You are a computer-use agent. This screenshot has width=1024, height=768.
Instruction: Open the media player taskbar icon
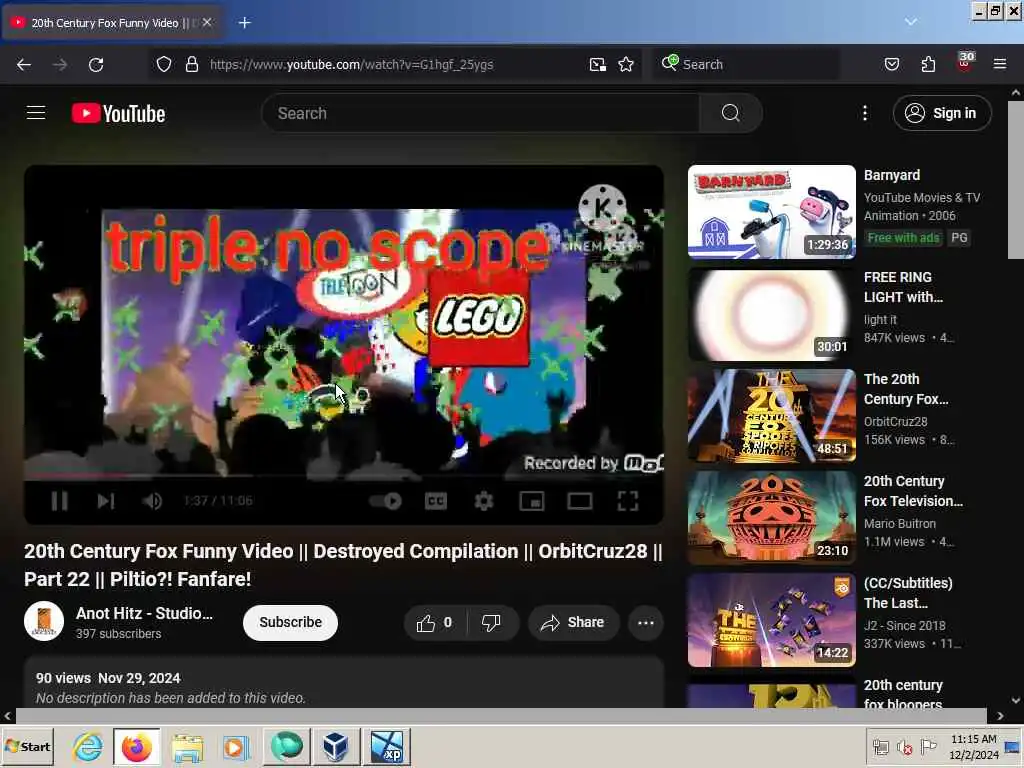235,746
